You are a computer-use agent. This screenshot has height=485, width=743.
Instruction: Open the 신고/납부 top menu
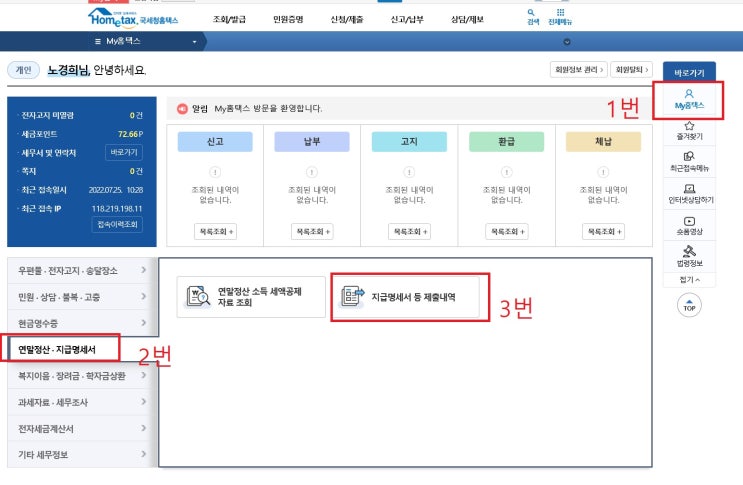pyautogui.click(x=407, y=19)
